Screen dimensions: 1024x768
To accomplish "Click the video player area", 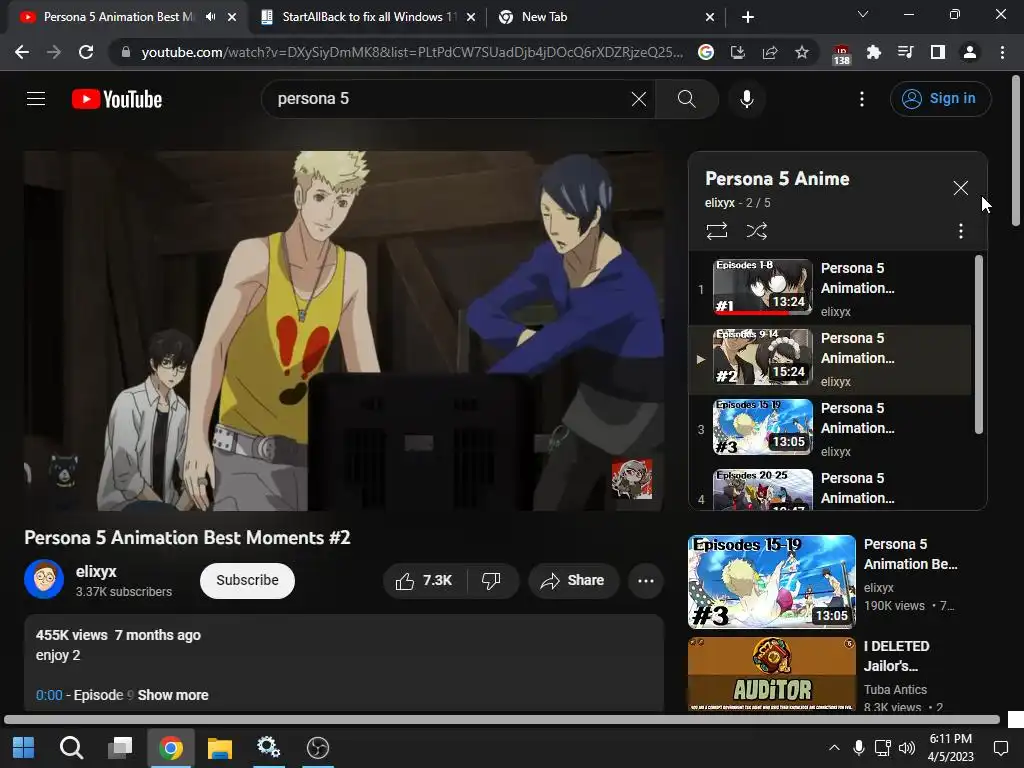I will click(344, 331).
